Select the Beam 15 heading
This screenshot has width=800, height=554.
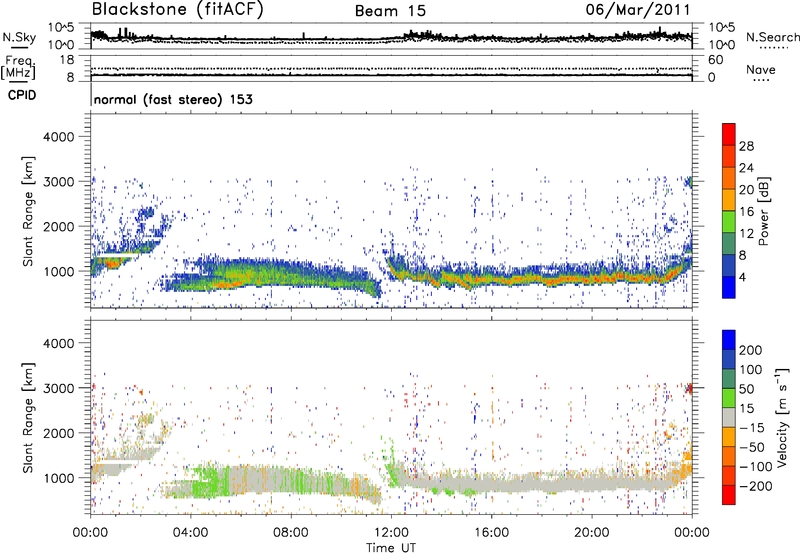tap(390, 11)
